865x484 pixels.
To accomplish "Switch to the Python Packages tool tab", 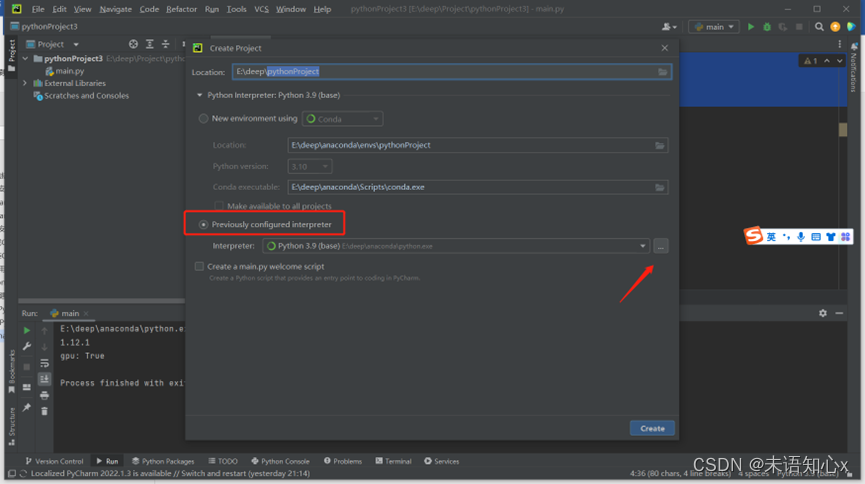I will tap(163, 461).
